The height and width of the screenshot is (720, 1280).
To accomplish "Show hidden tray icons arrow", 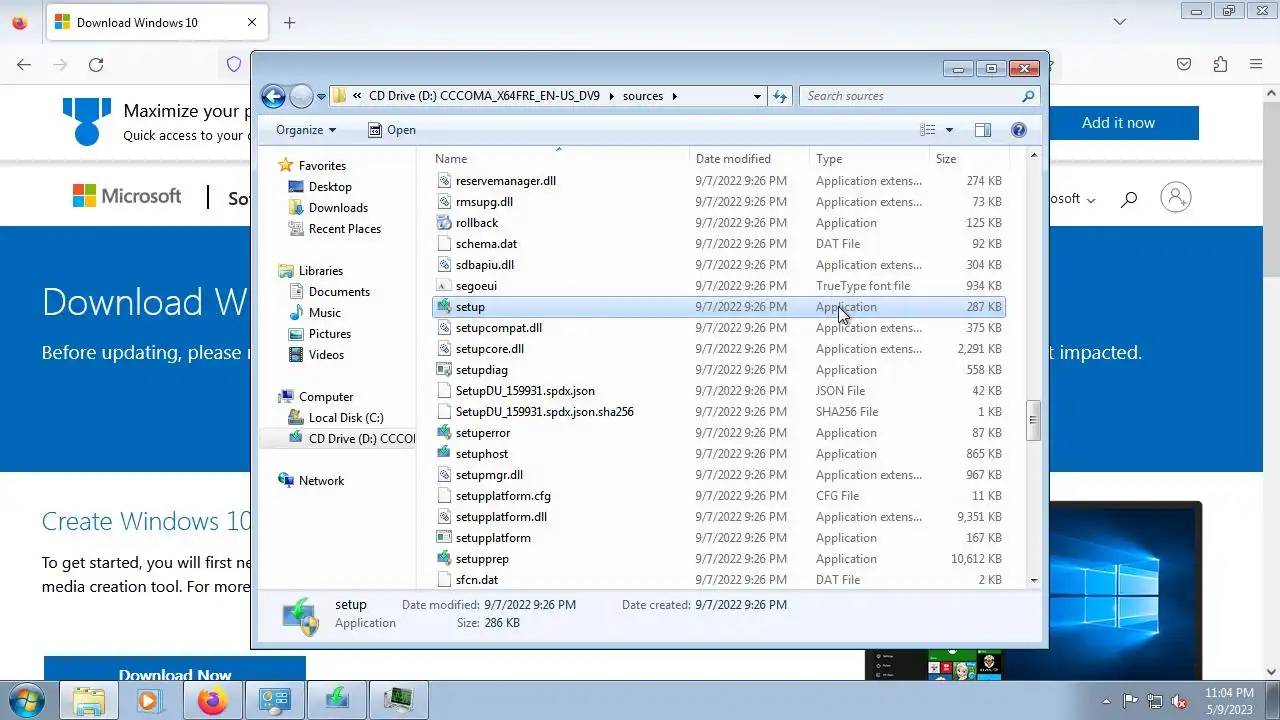I will point(1106,701).
